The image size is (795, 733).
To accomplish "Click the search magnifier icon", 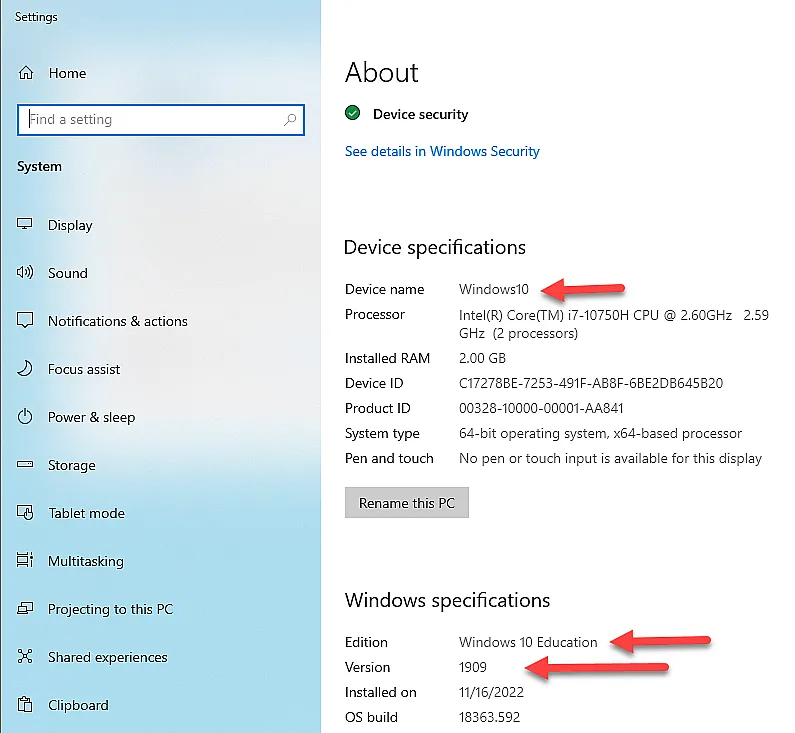I will (290, 120).
